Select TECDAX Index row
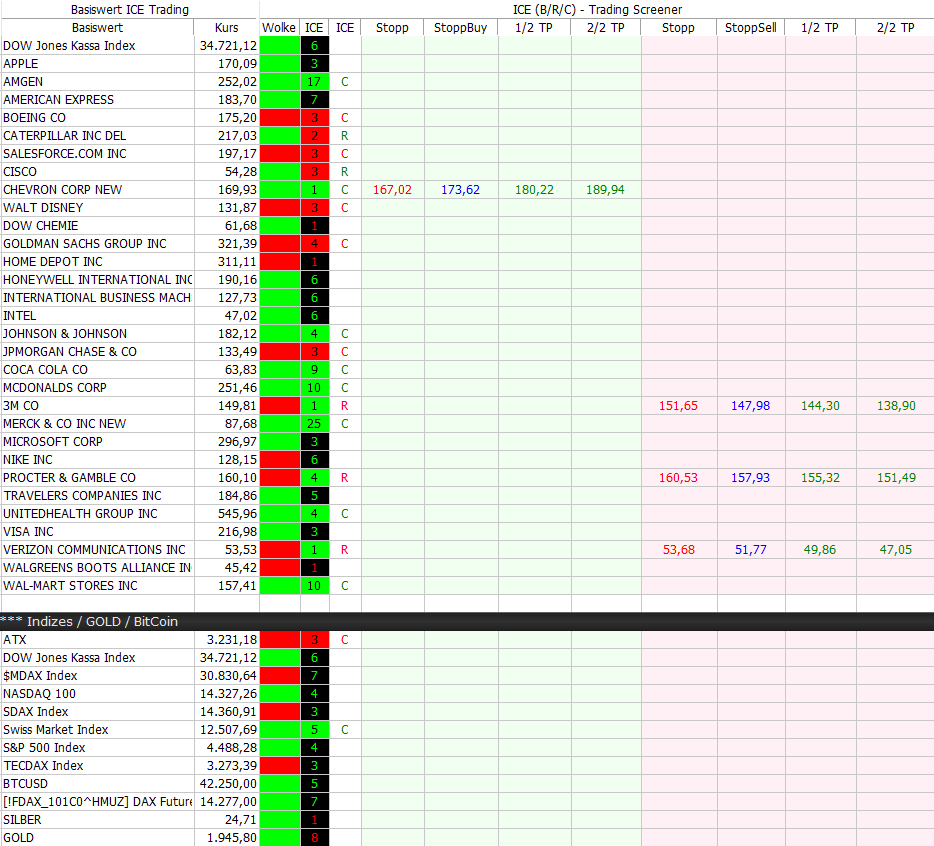Viewport: 934px width, 846px height. (x=43, y=766)
